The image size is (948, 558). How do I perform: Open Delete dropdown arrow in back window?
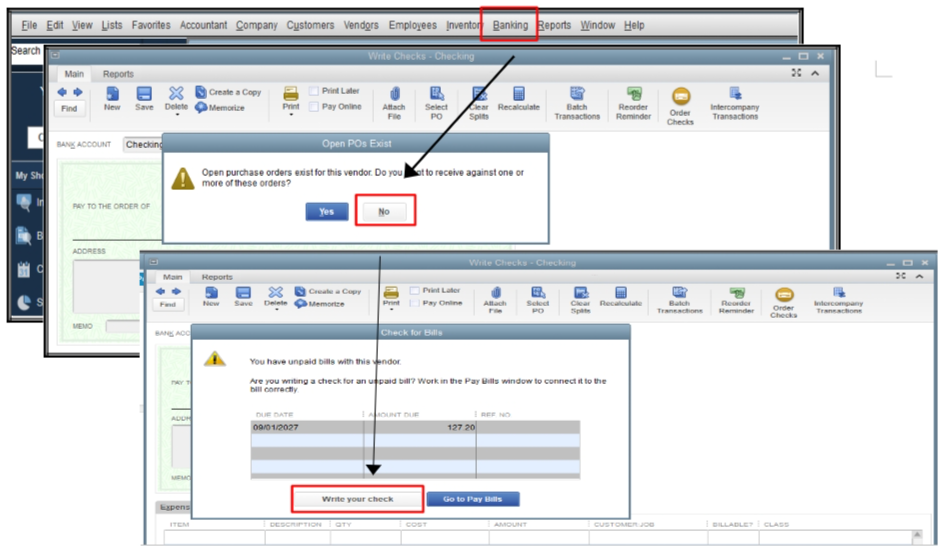pyautogui.click(x=177, y=115)
